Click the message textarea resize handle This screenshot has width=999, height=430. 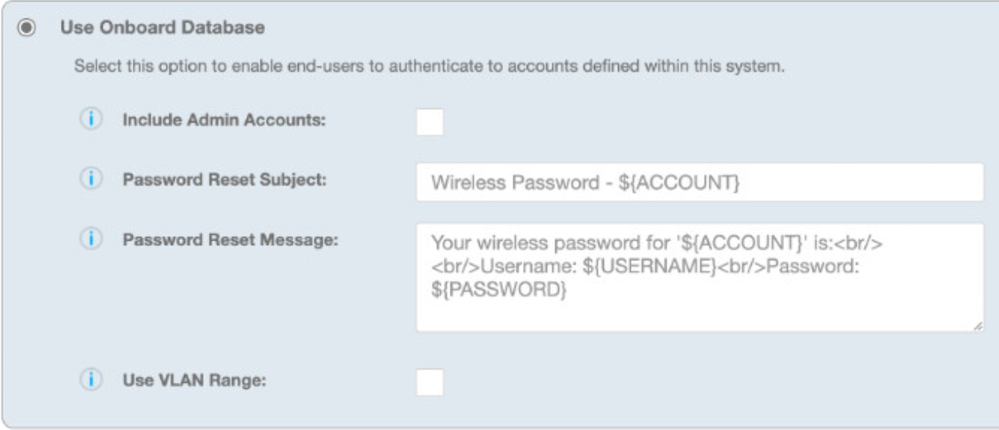click(977, 324)
